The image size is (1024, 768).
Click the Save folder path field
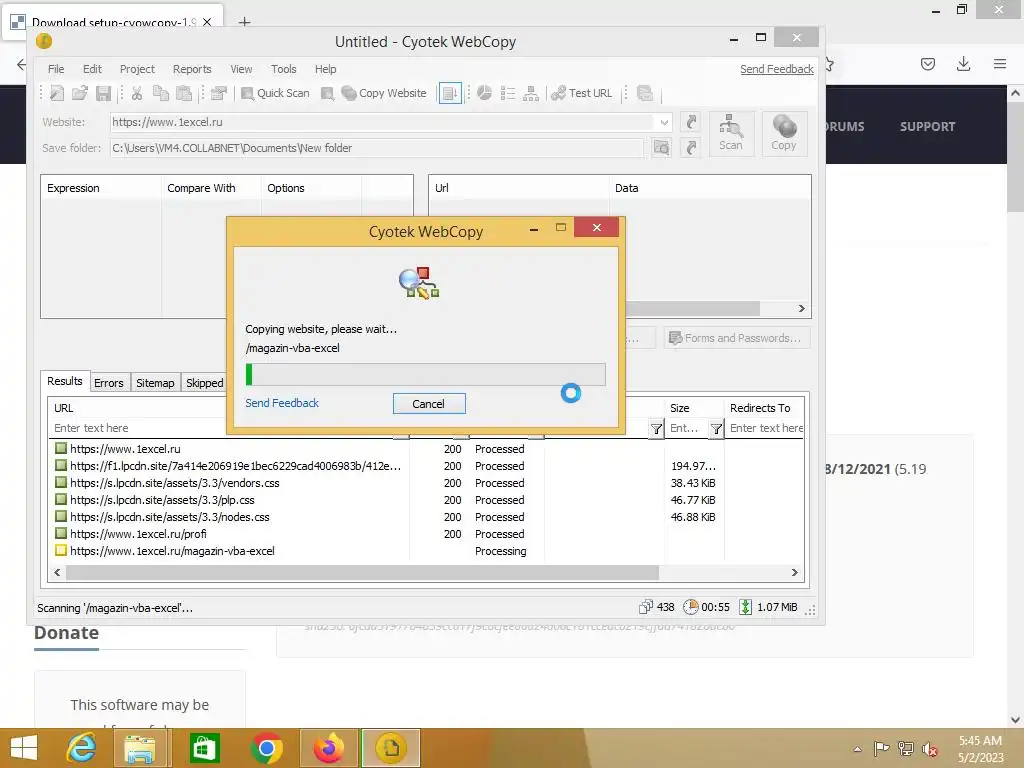point(377,148)
